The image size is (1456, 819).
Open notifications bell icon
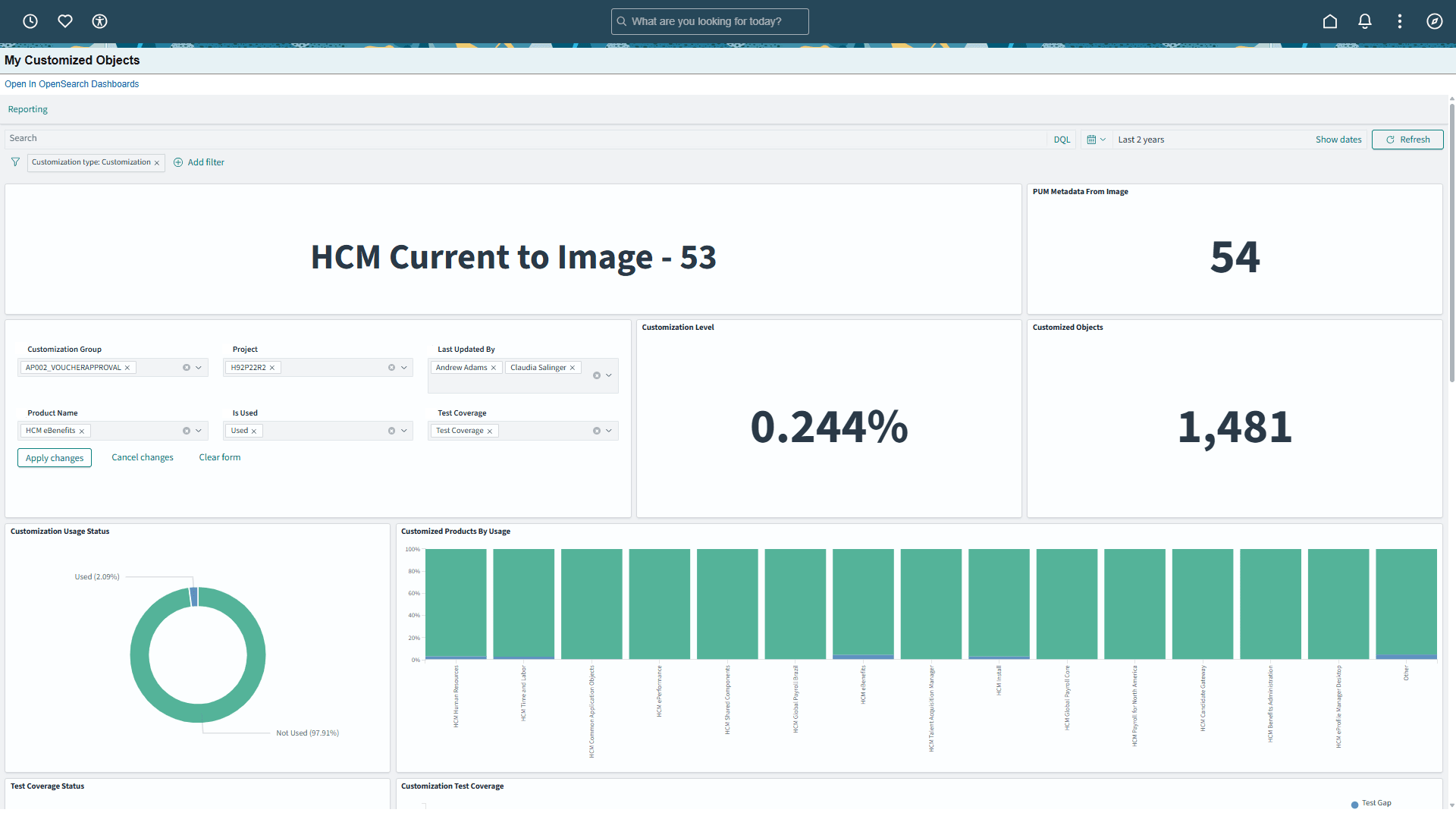click(1365, 21)
